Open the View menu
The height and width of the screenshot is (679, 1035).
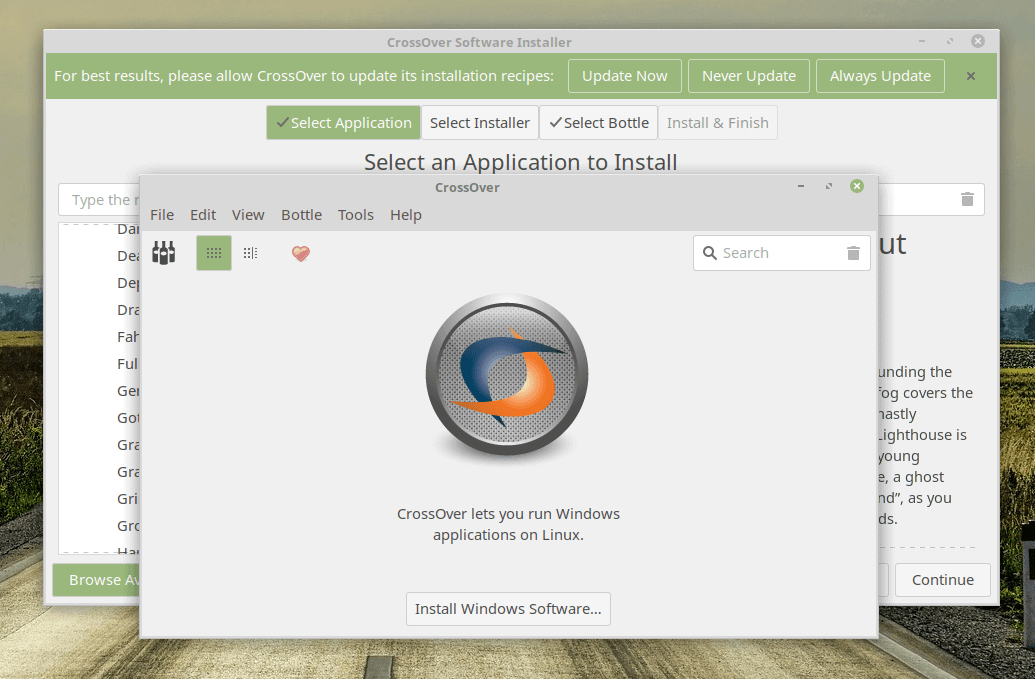[248, 215]
